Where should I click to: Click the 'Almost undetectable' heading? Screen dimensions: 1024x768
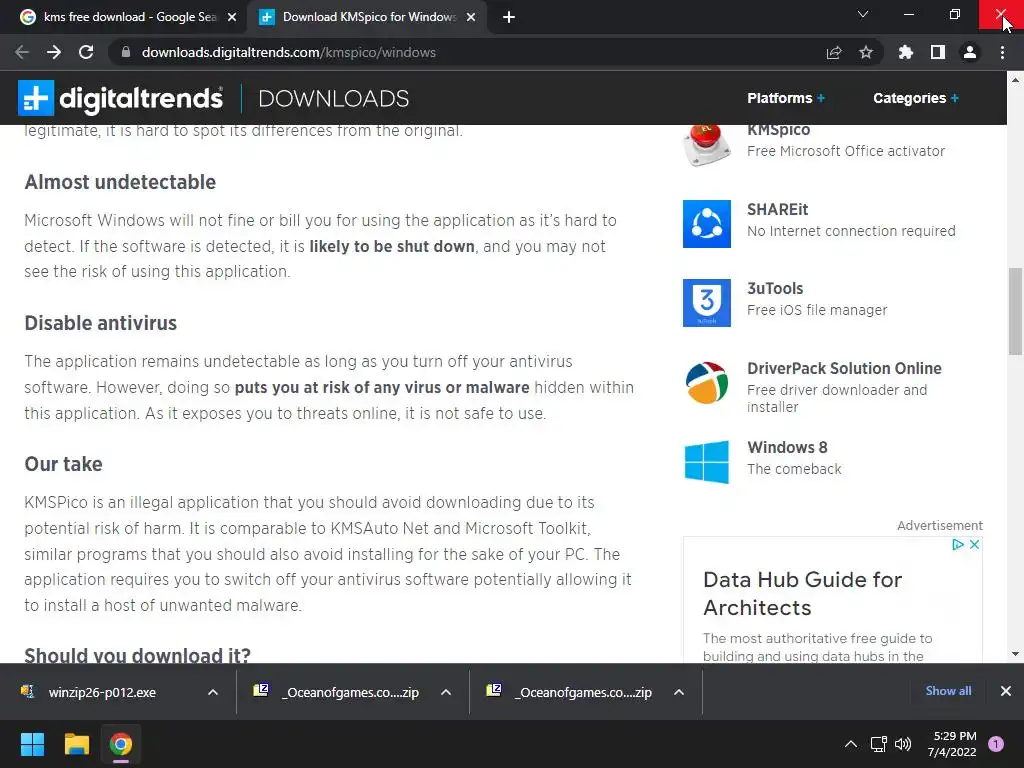click(x=120, y=182)
